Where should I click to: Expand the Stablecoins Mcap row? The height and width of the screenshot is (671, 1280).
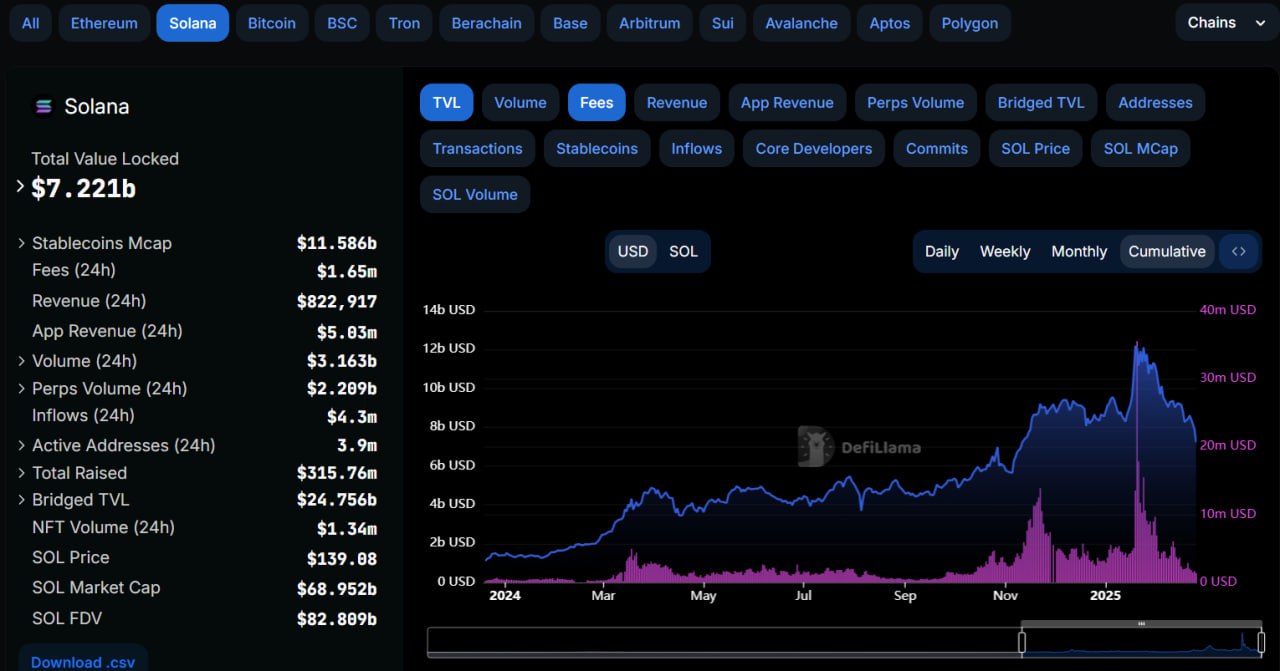[x=21, y=243]
